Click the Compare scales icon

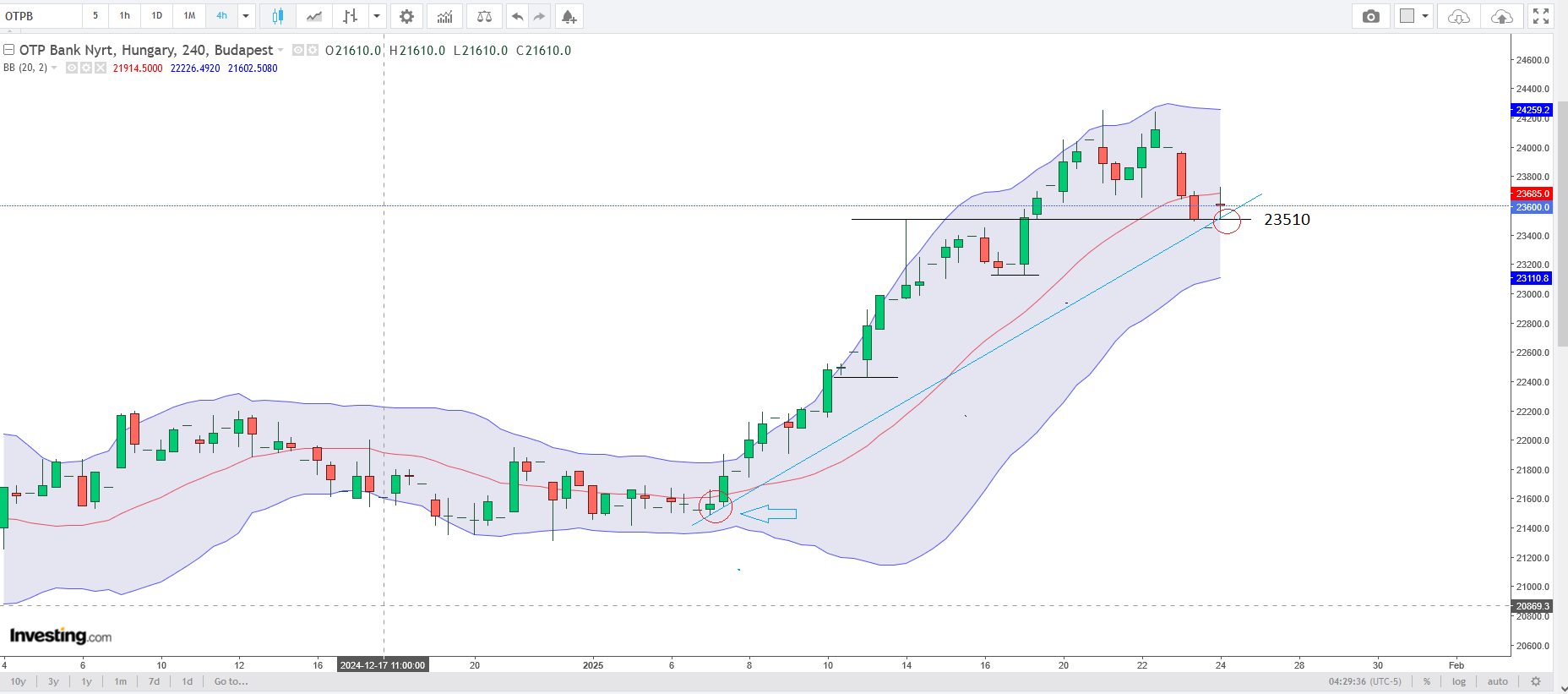tap(484, 16)
